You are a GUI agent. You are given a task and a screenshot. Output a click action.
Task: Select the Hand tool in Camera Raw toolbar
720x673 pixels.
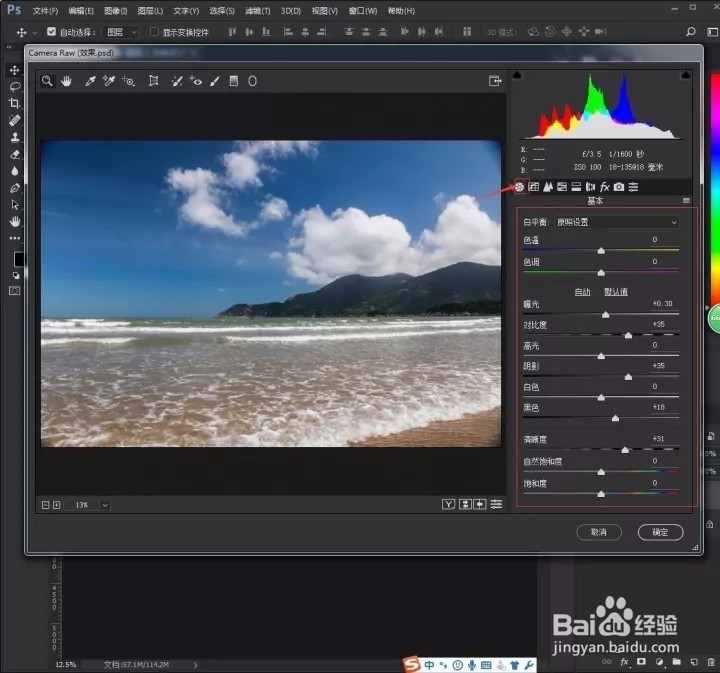click(67, 81)
